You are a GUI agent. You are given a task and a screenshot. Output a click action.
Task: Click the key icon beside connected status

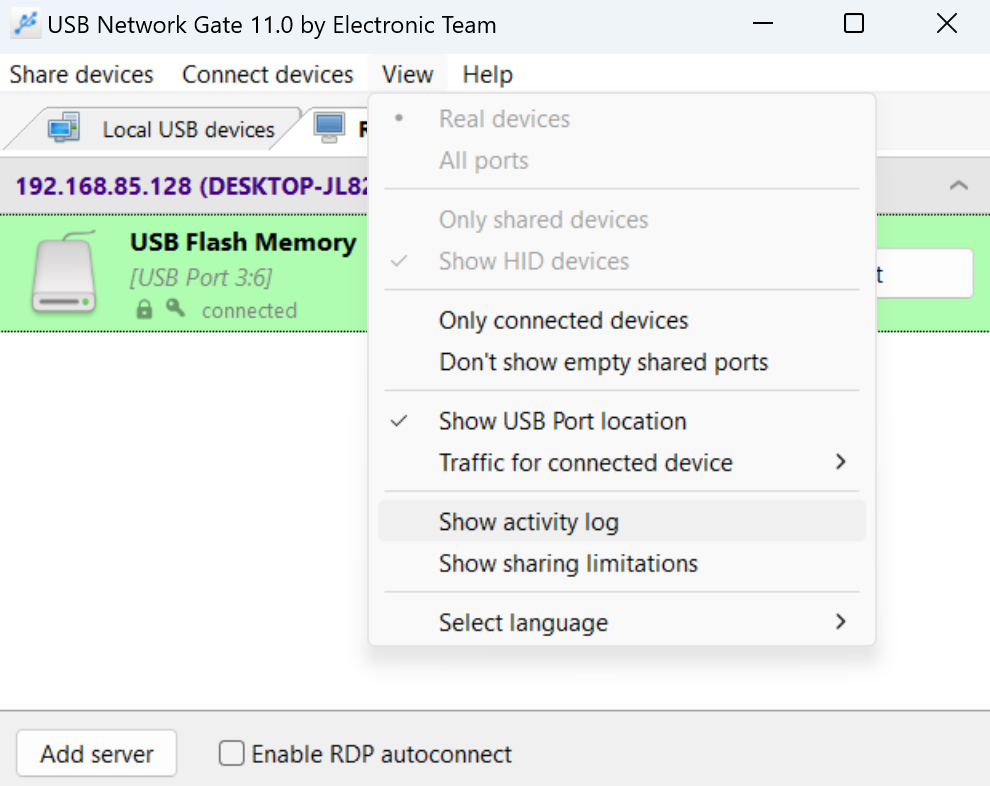click(176, 309)
